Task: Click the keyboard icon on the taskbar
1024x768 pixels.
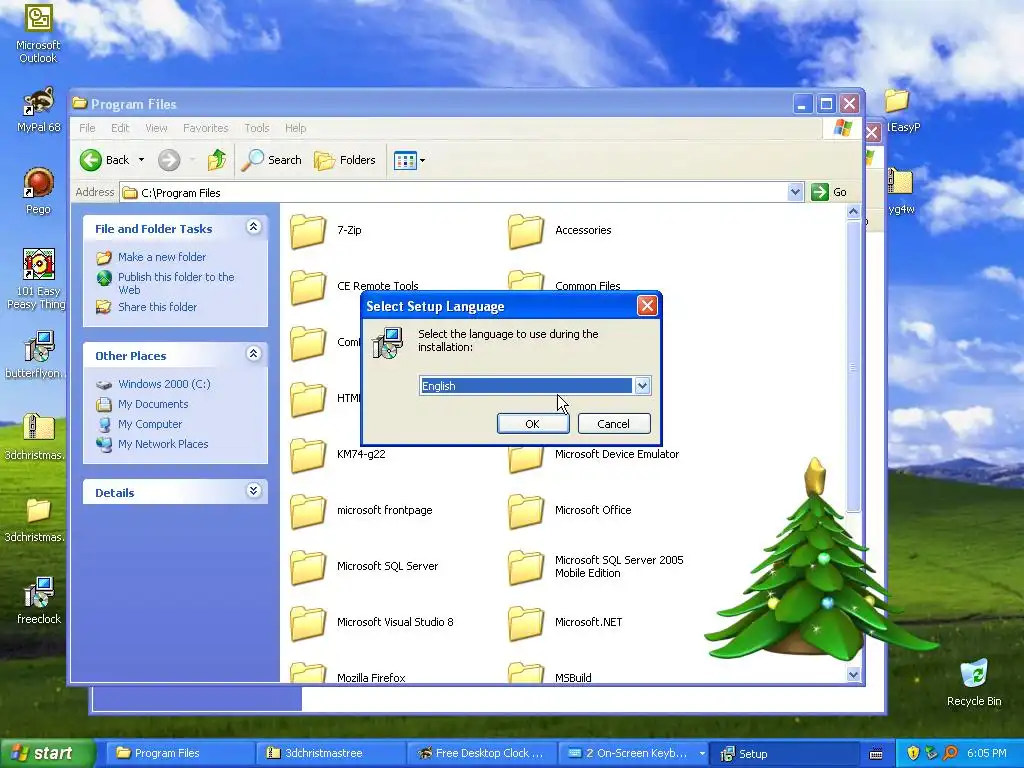Action: pos(876,754)
